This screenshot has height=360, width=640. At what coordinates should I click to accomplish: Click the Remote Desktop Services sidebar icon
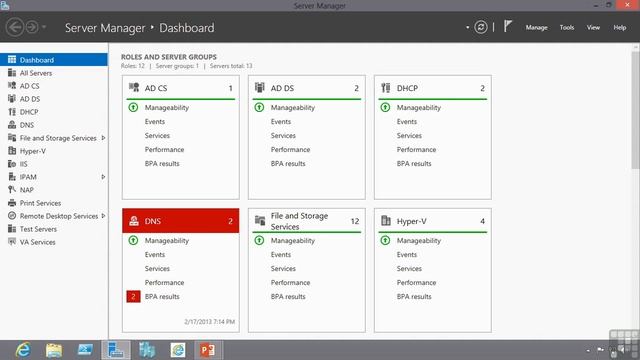[12, 216]
